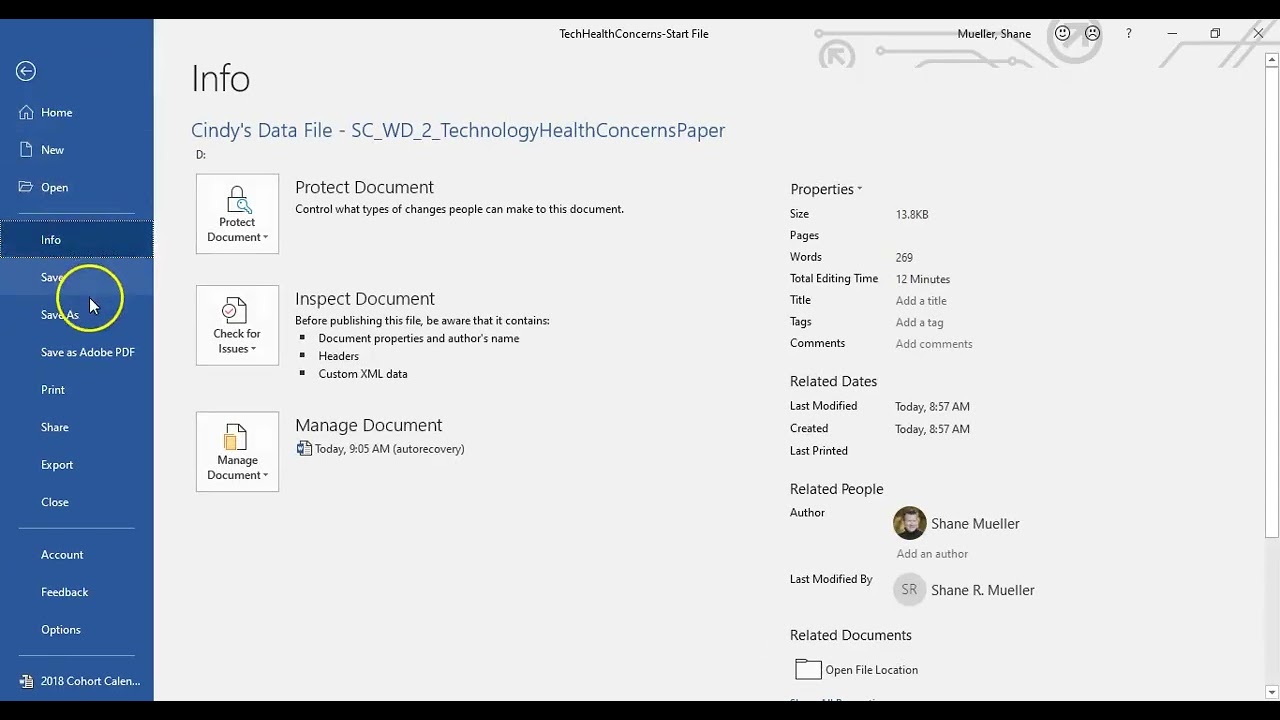1280x720 pixels.
Task: Click the help question mark icon
Action: click(x=1129, y=33)
